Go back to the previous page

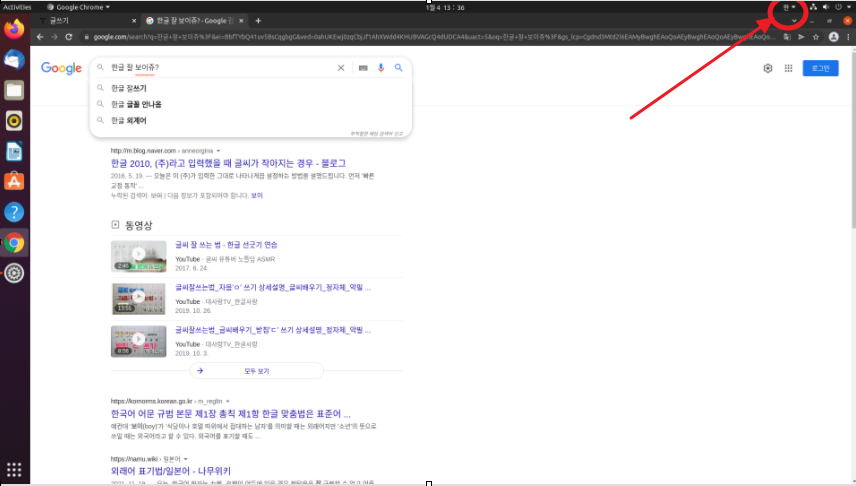click(40, 37)
